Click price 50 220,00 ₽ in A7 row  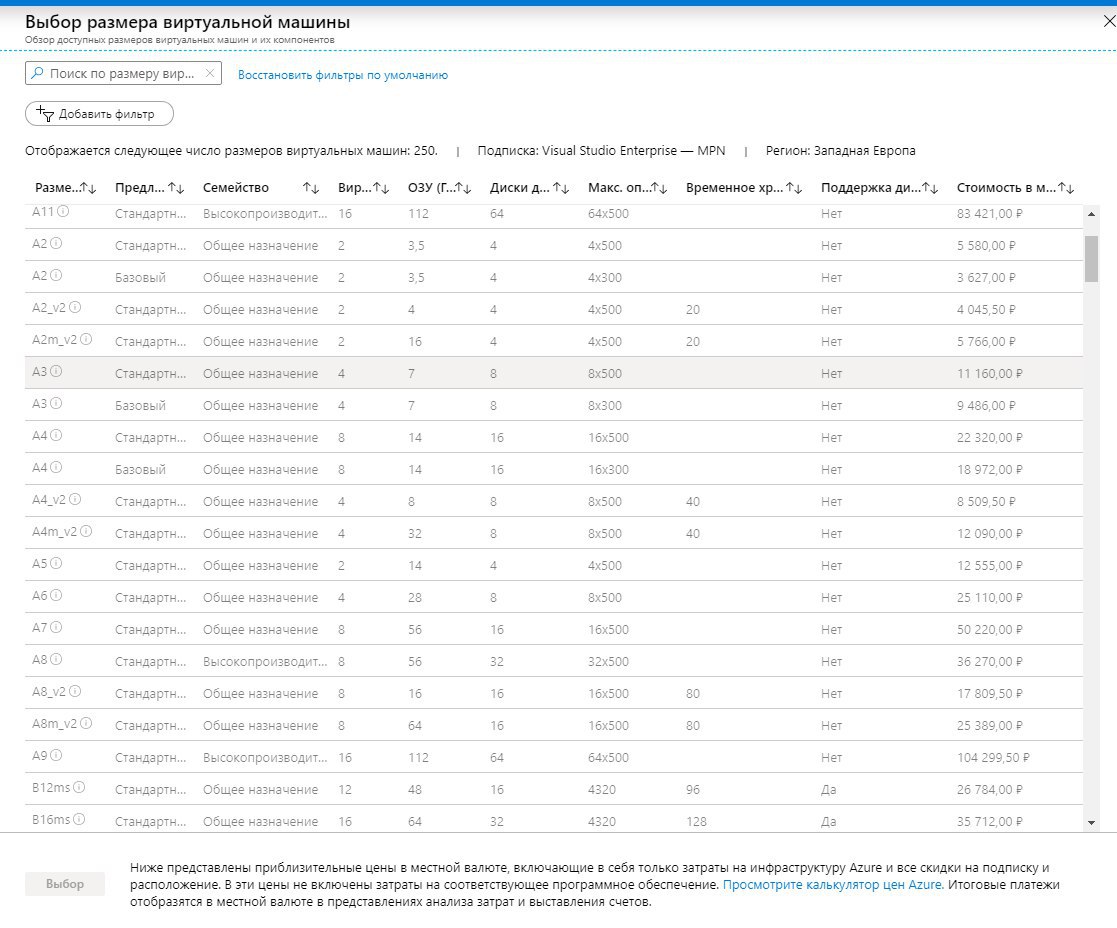(989, 630)
